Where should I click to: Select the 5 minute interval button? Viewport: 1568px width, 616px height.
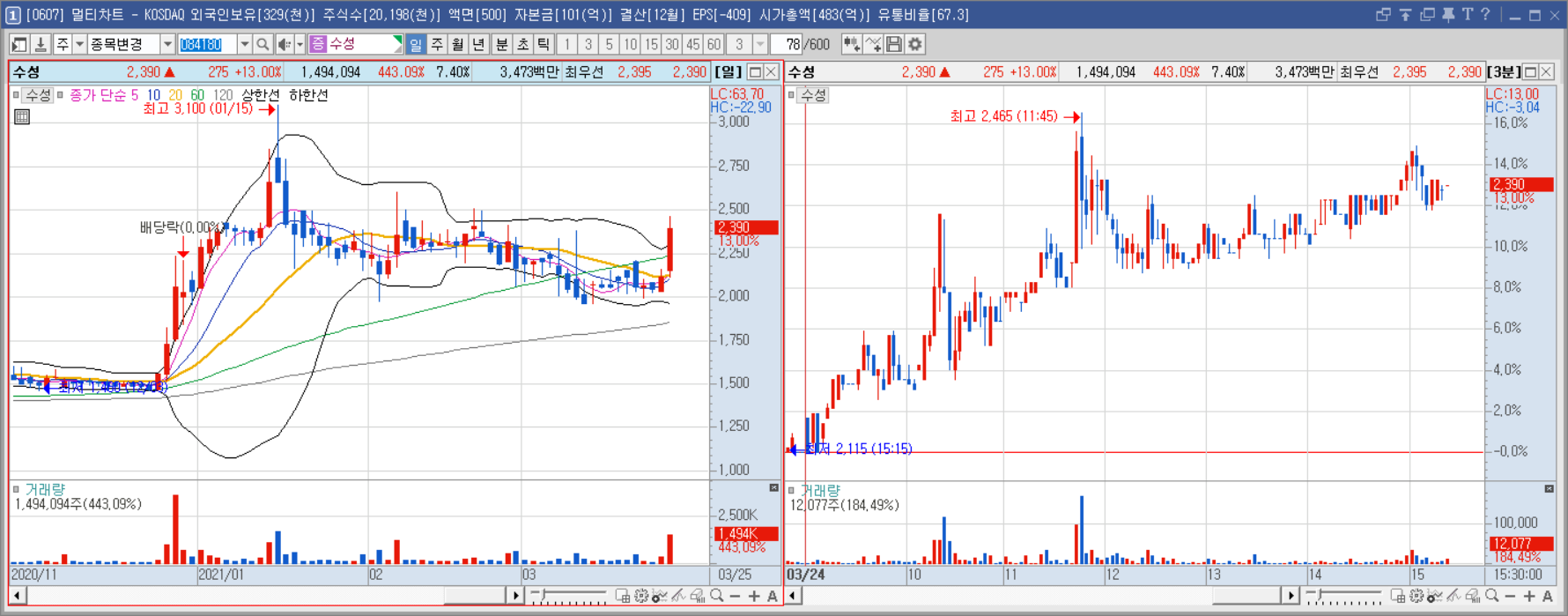tap(609, 44)
